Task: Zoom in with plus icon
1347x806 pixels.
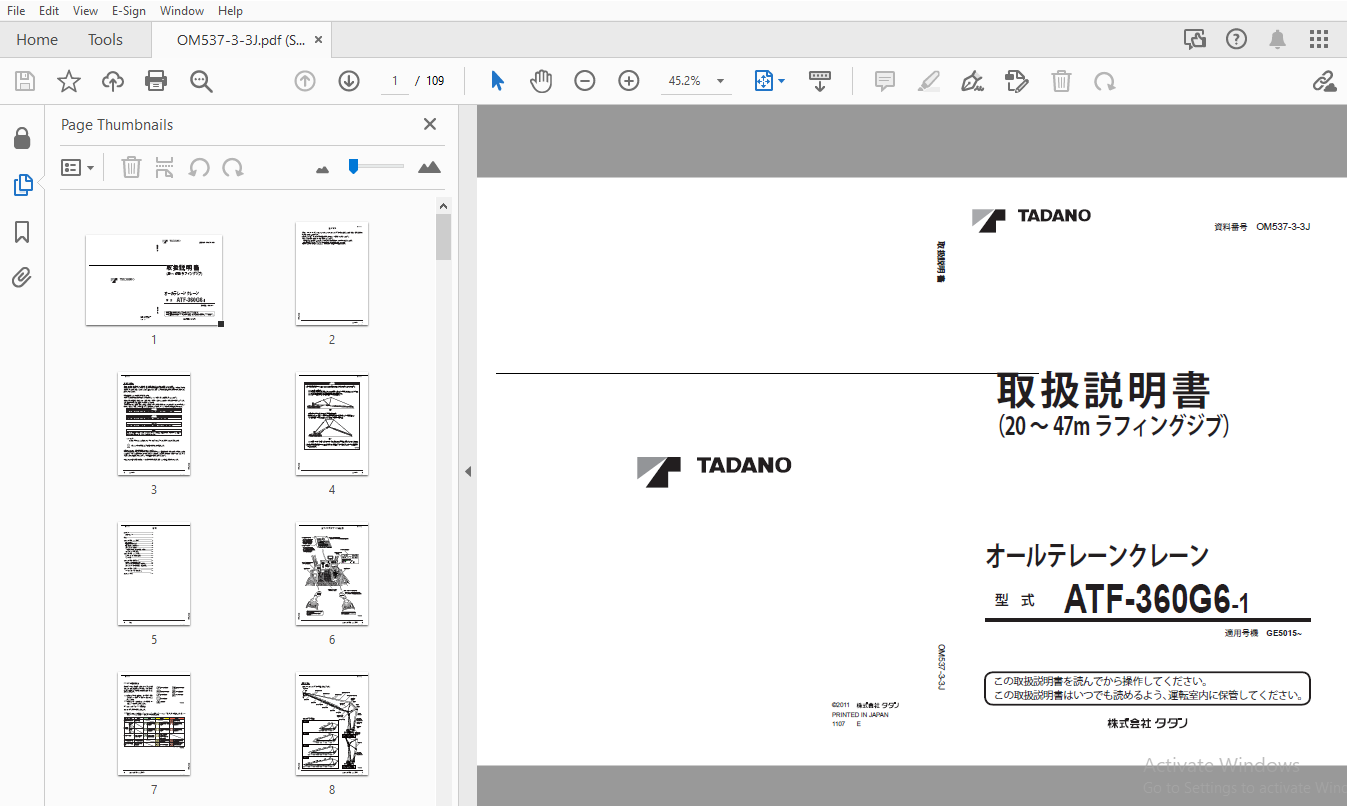Action: 629,81
